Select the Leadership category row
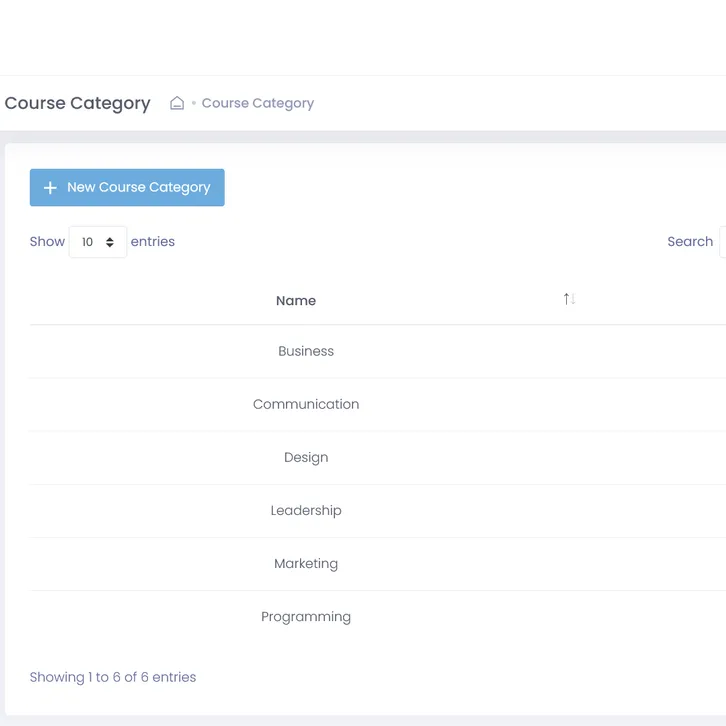726x726 pixels. click(x=306, y=511)
